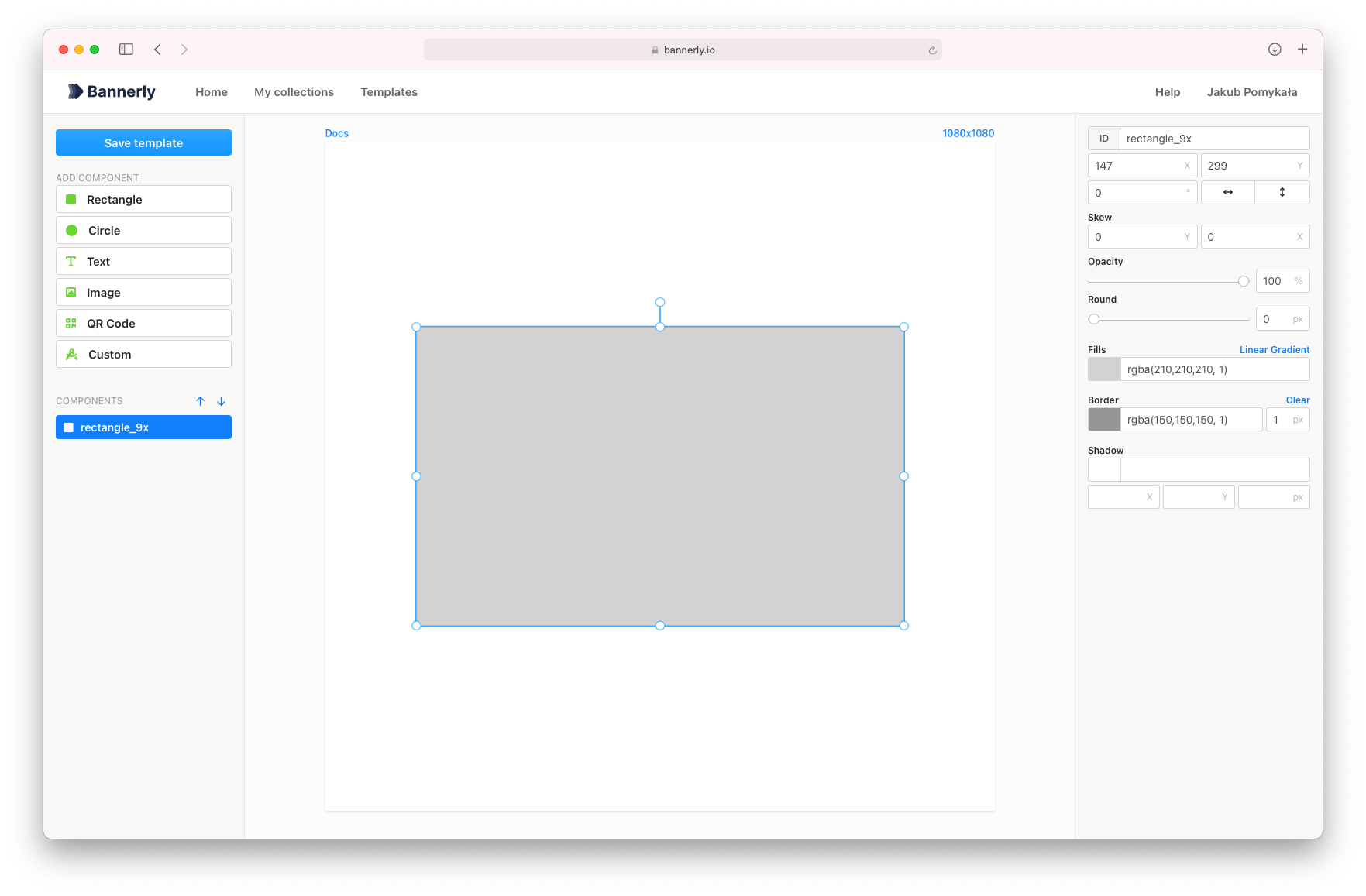Viewport: 1366px width, 896px height.
Task: Open the browser downloads icon
Action: (1275, 50)
